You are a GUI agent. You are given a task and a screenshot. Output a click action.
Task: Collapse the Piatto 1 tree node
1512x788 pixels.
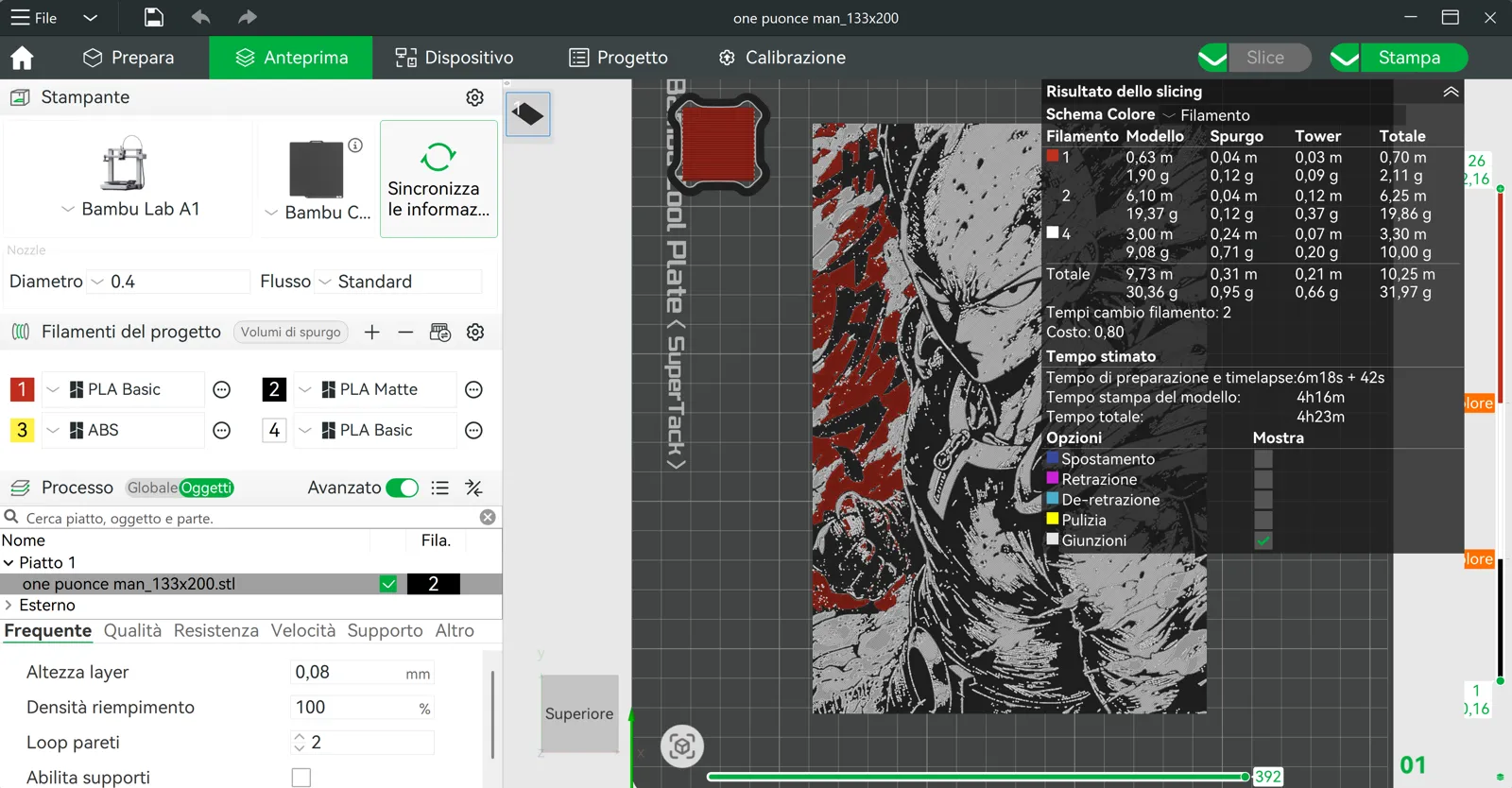click(9, 562)
